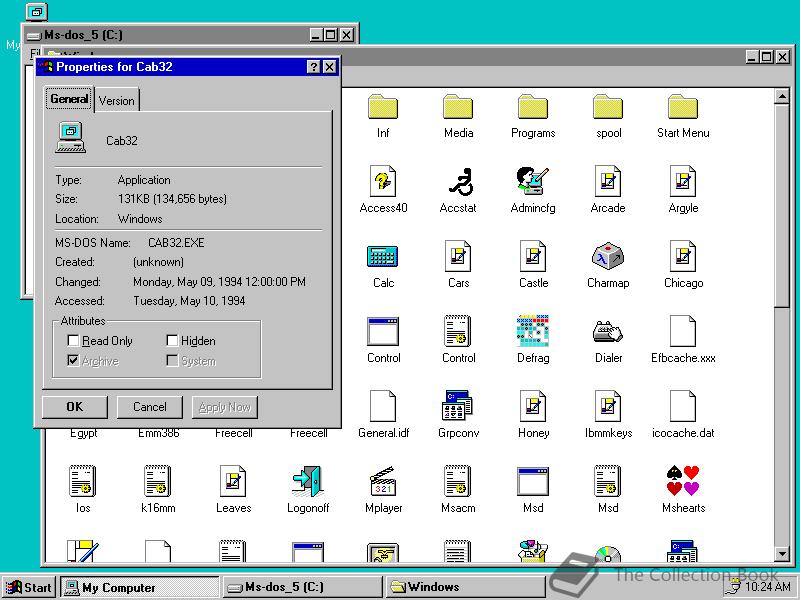
Task: Select the Access40 help file icon
Action: click(383, 182)
